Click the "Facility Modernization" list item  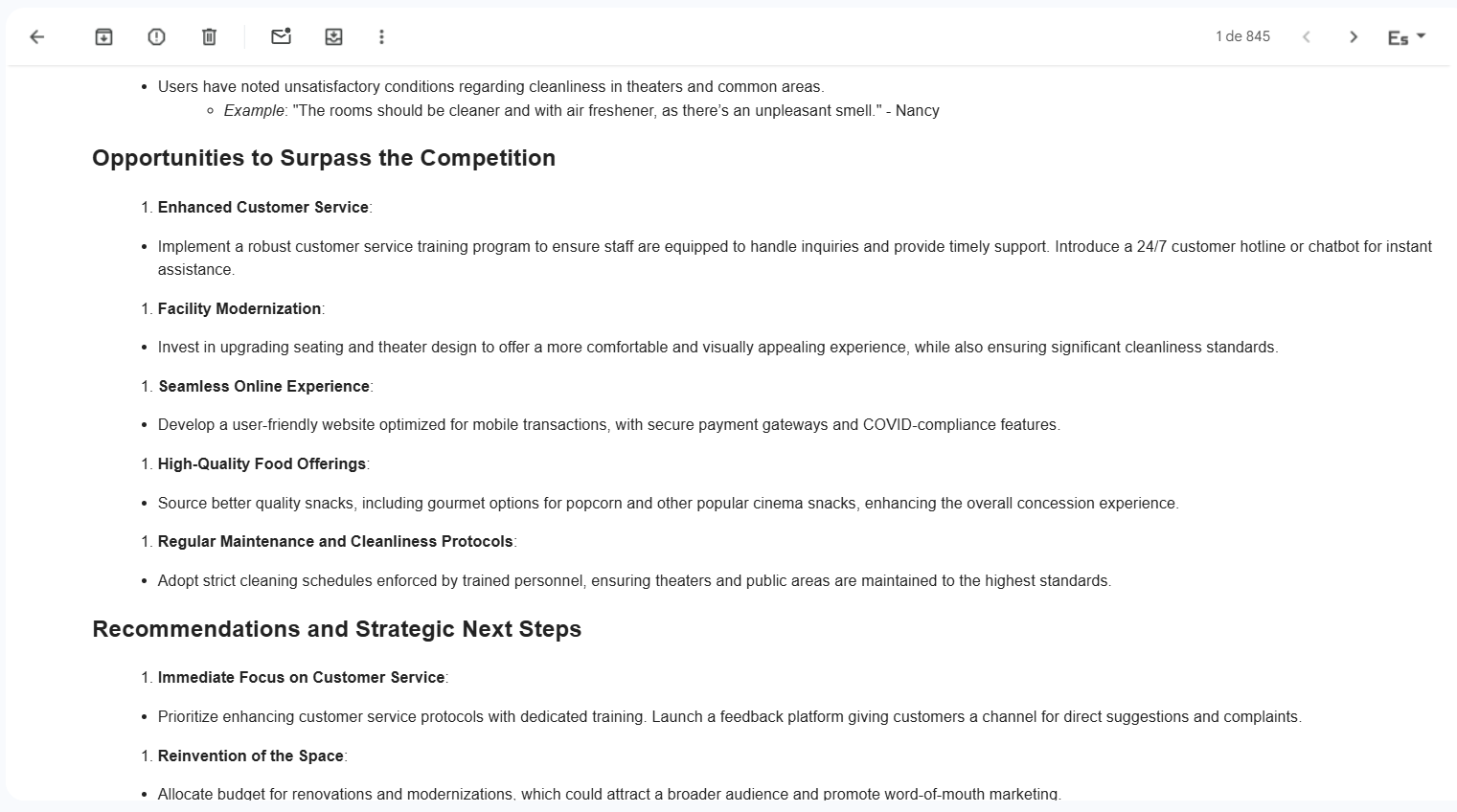[x=239, y=308]
